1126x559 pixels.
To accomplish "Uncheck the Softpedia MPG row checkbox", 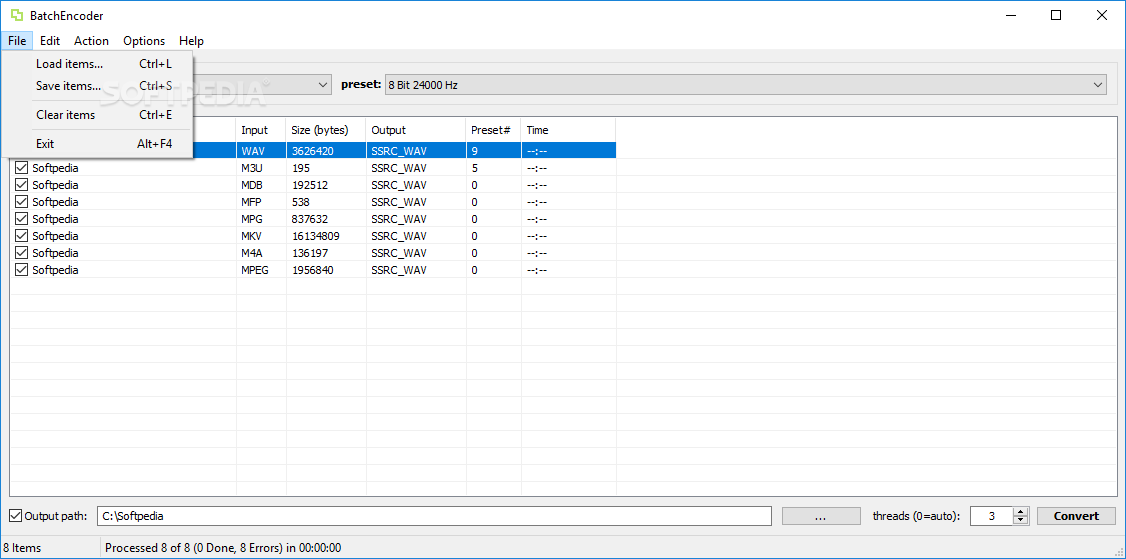I will coord(22,219).
